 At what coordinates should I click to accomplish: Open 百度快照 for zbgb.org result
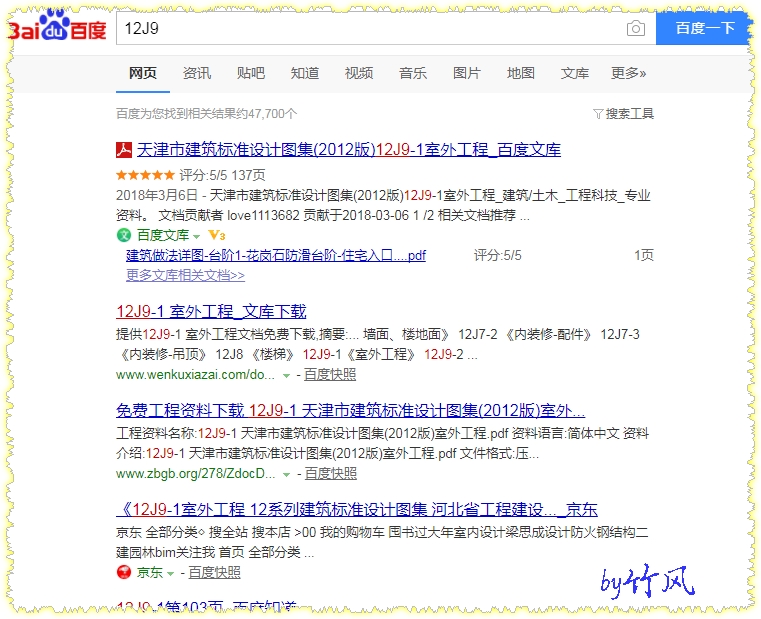pyautogui.click(x=331, y=474)
